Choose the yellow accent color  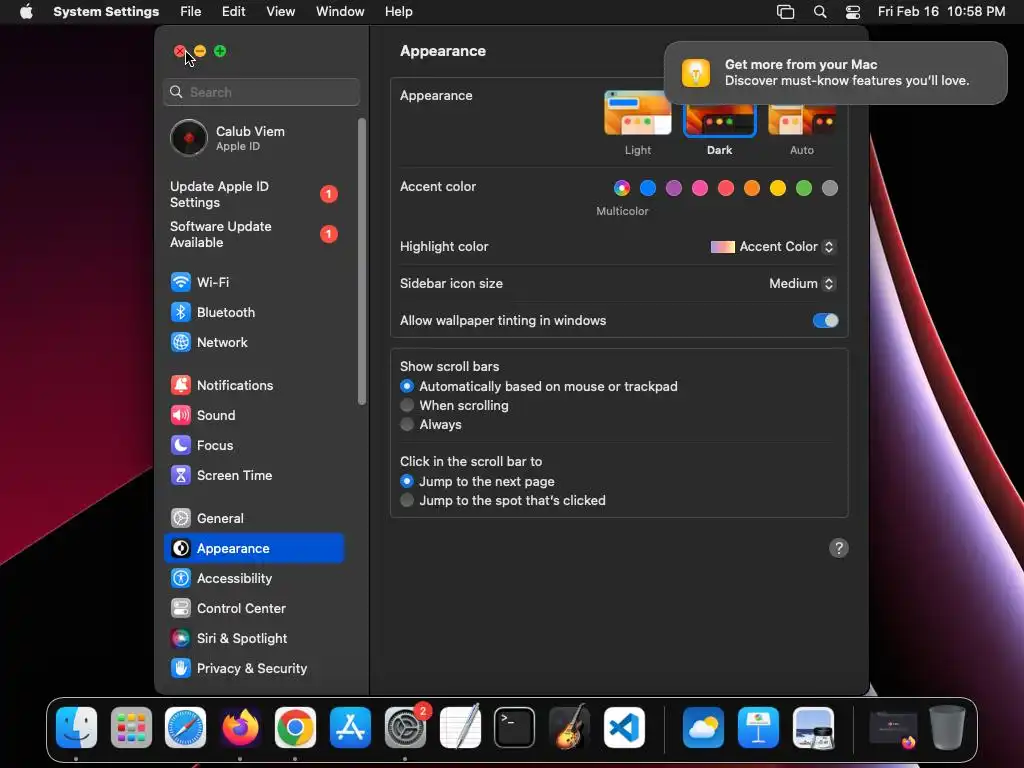(778, 188)
